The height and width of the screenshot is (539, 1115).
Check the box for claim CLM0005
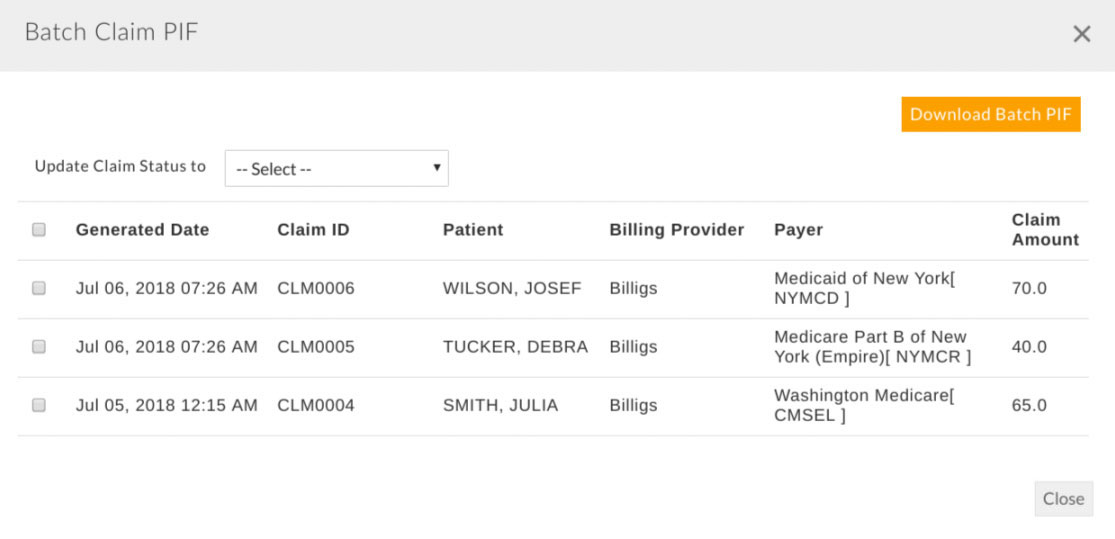click(x=39, y=347)
